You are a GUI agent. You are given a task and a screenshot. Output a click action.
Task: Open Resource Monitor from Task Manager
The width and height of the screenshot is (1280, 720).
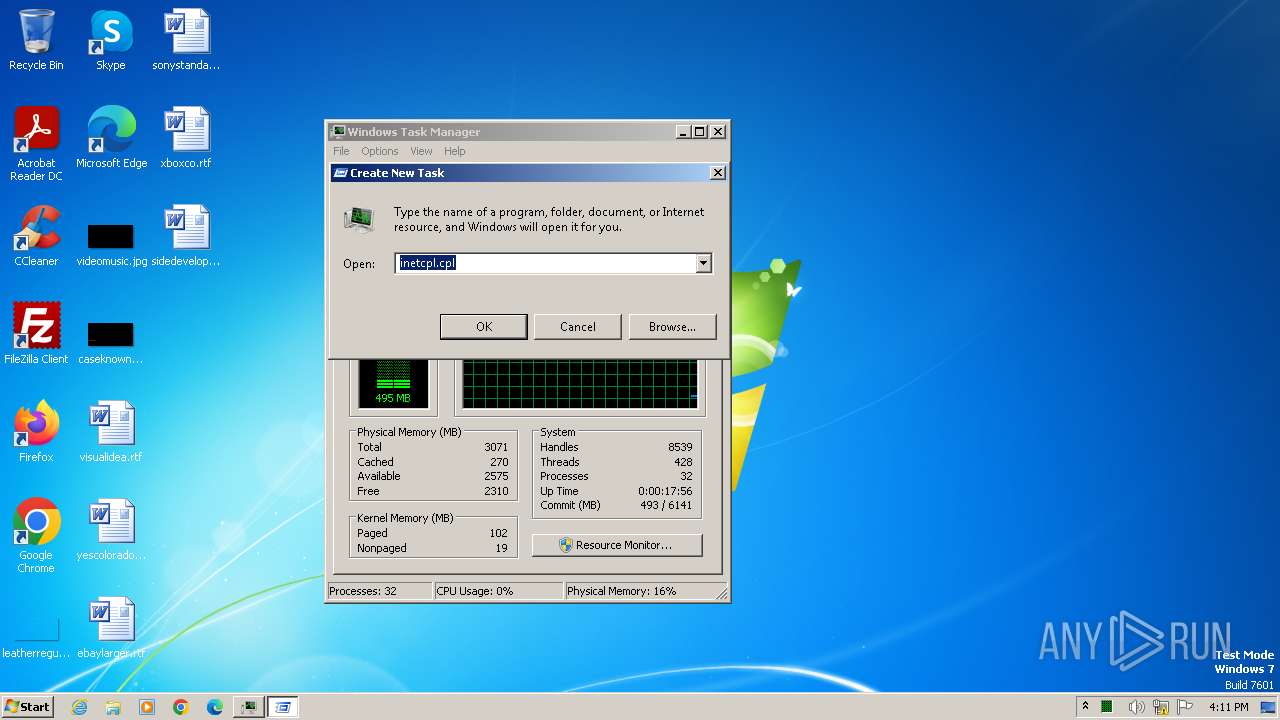pos(617,545)
